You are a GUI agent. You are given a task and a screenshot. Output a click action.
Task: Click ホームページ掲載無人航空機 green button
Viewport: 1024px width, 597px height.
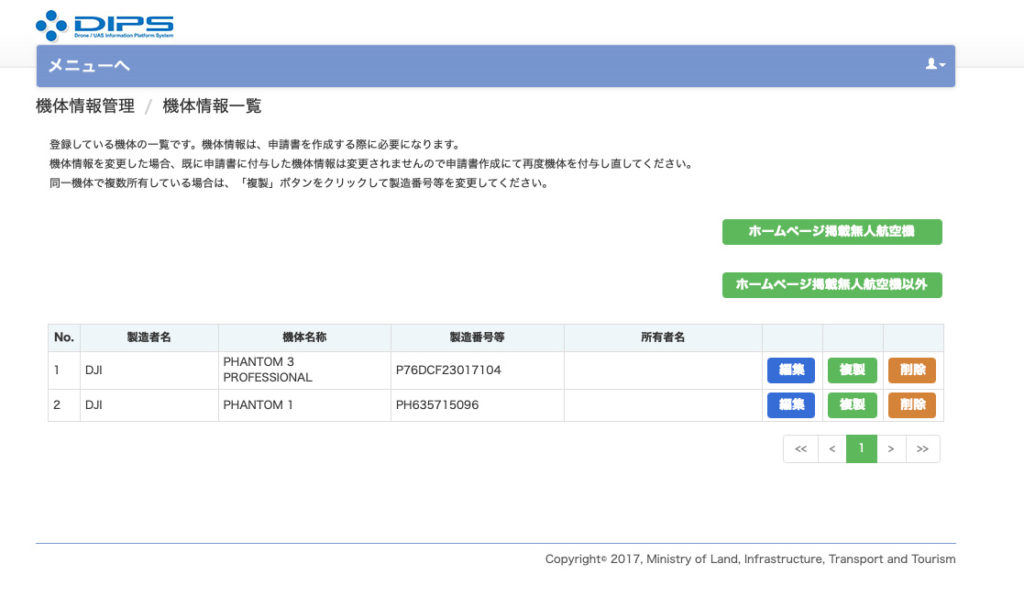coord(831,232)
